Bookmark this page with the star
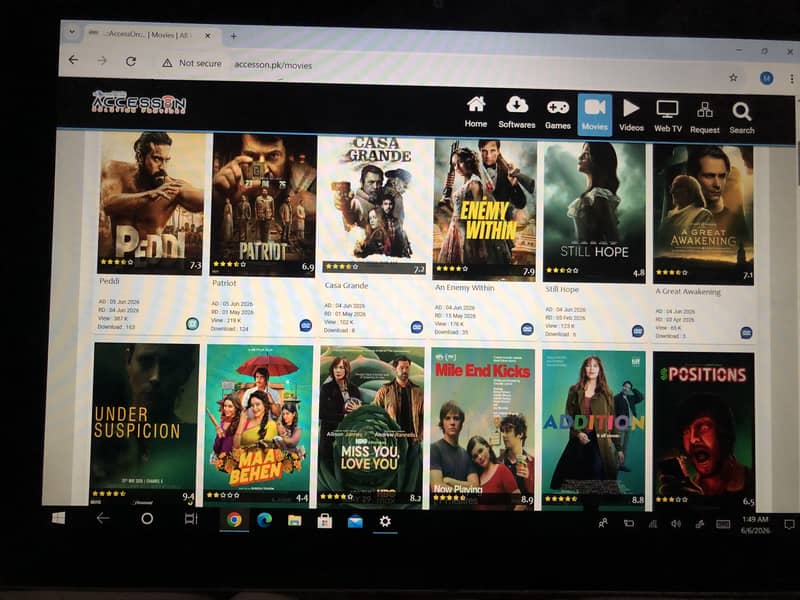Viewport: 800px width, 600px height. [x=733, y=78]
